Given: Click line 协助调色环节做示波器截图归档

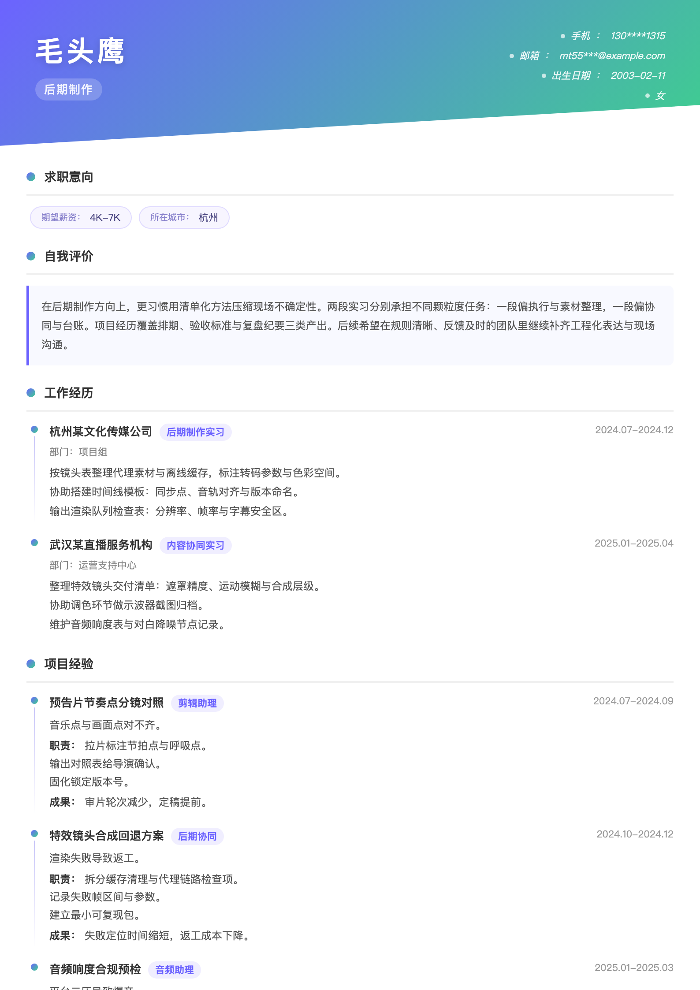Looking at the screenshot, I should pyautogui.click(x=128, y=605).
